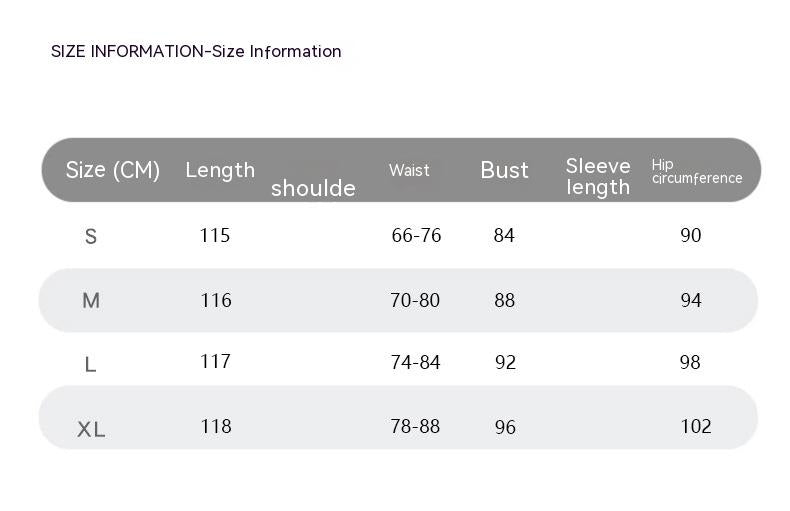Select the M size row label

[91, 301]
